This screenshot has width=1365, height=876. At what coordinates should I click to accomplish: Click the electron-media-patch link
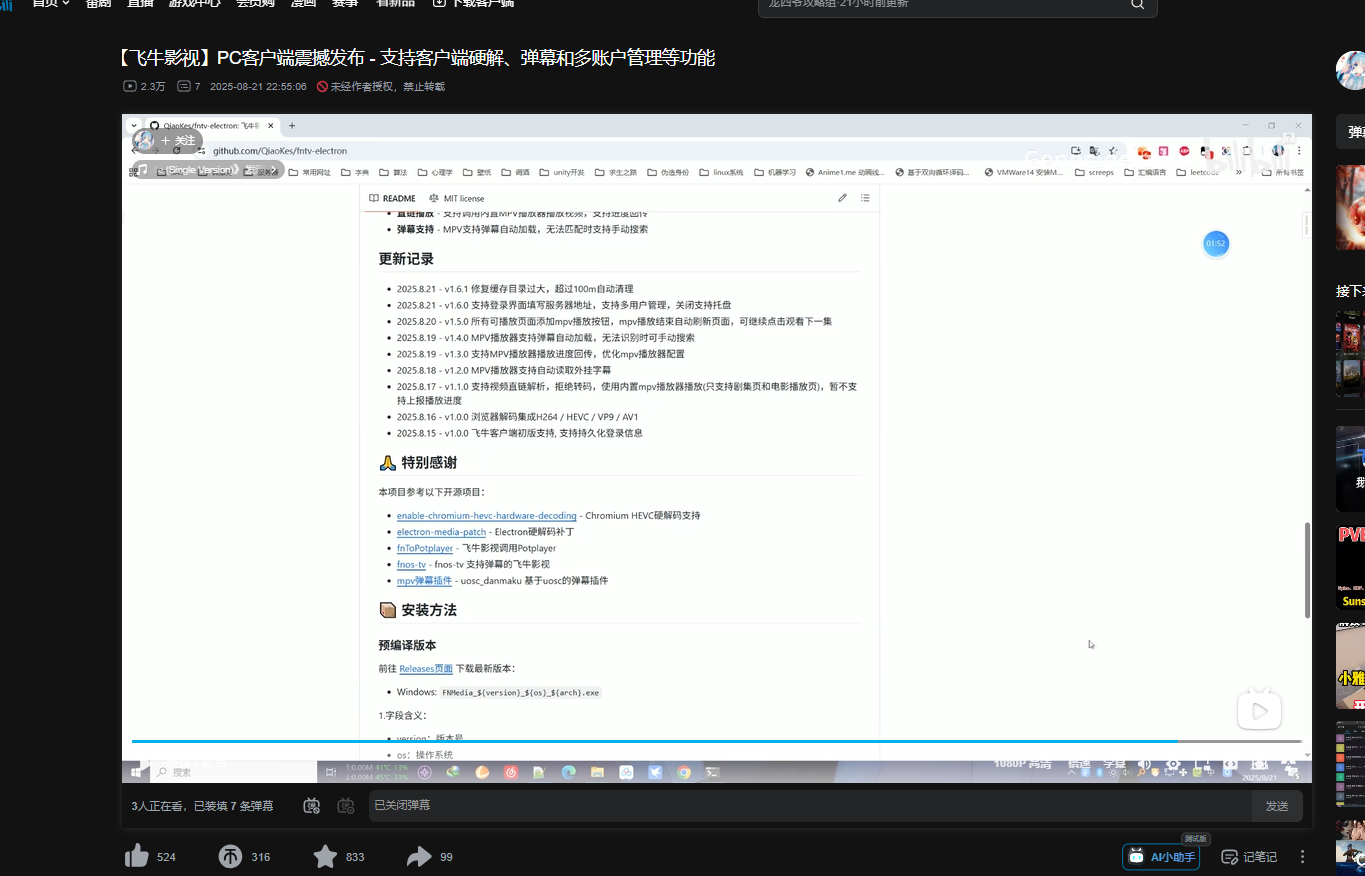pyautogui.click(x=441, y=532)
